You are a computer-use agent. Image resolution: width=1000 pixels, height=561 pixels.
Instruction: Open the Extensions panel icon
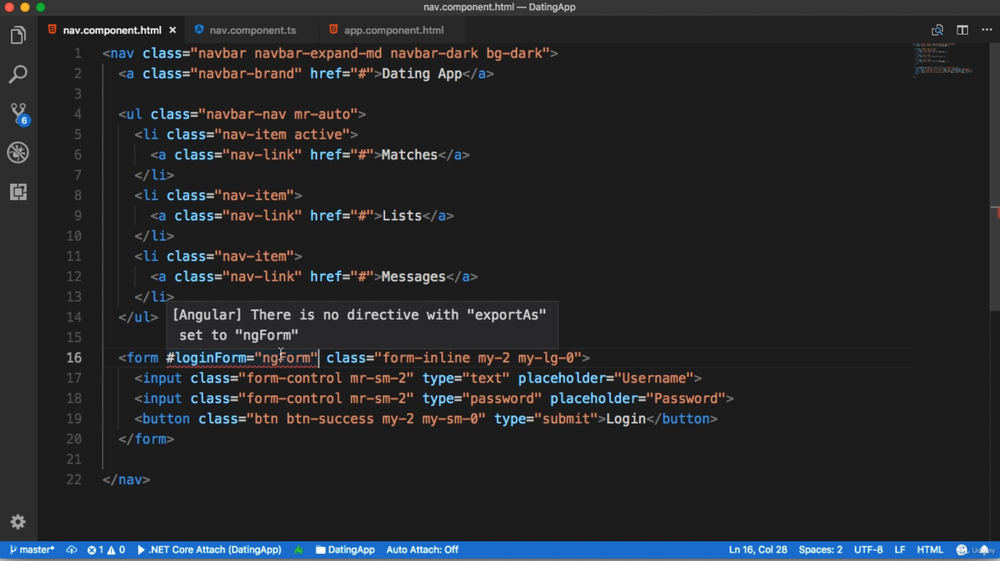point(18,192)
